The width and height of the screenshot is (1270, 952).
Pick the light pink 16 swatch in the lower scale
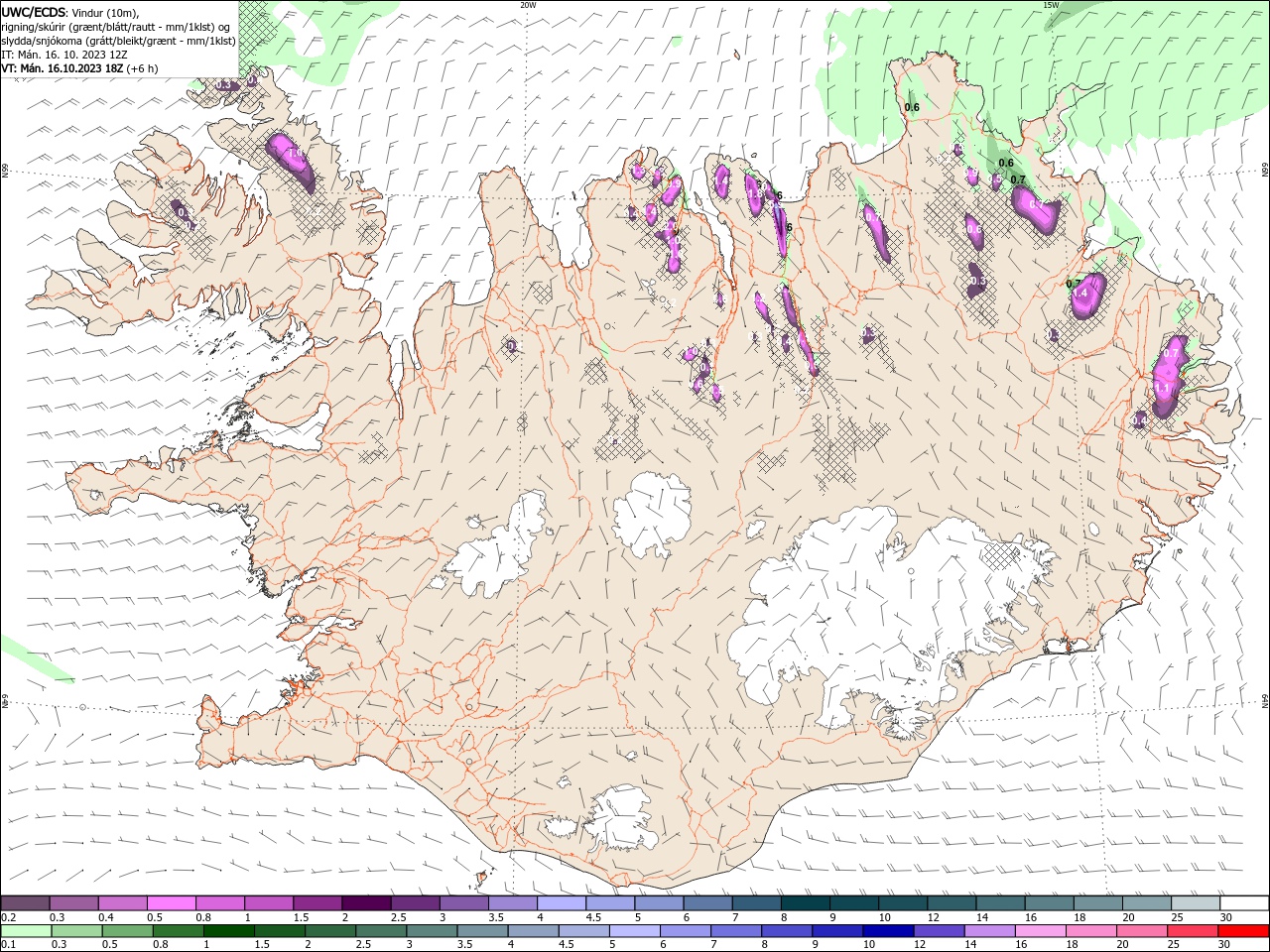(x=1040, y=931)
